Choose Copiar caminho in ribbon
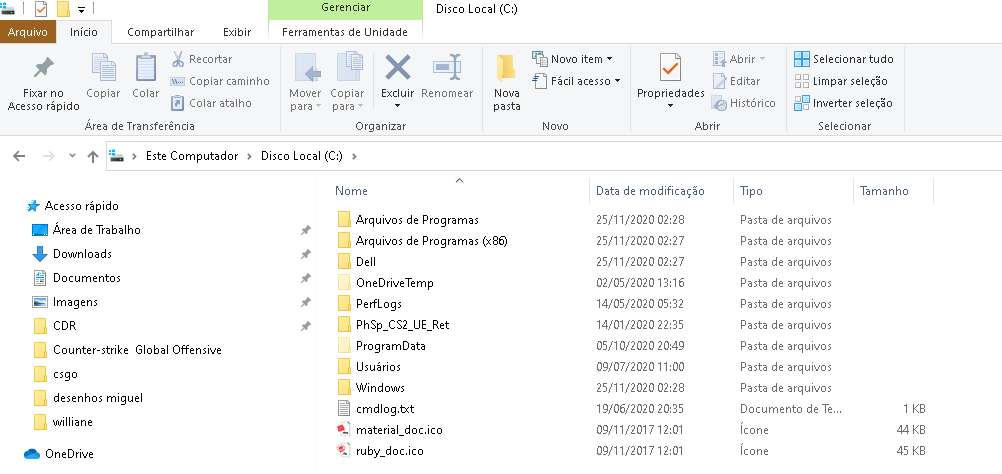Viewport: 1002px width, 474px height. click(x=220, y=81)
